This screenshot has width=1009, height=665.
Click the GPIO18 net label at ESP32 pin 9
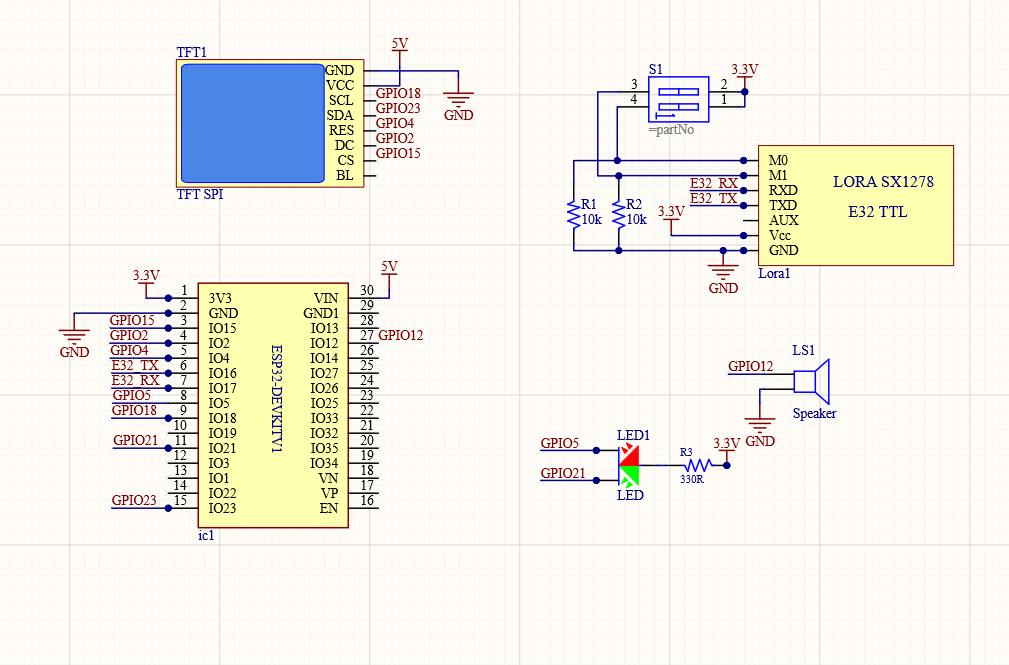click(134, 410)
